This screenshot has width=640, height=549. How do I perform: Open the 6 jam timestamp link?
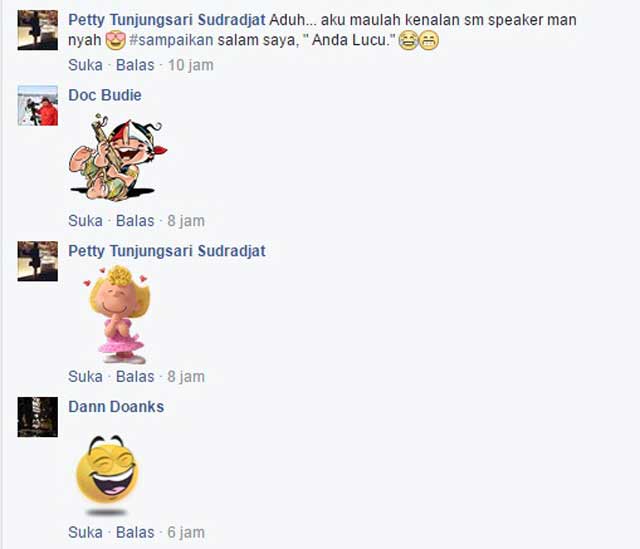click(186, 532)
